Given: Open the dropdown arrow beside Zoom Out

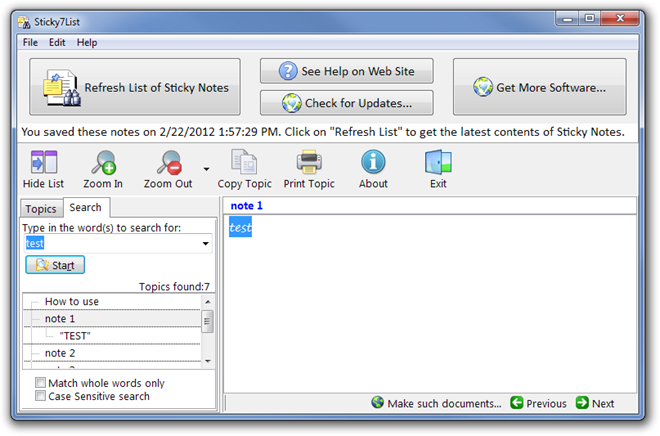Looking at the screenshot, I should 206,169.
